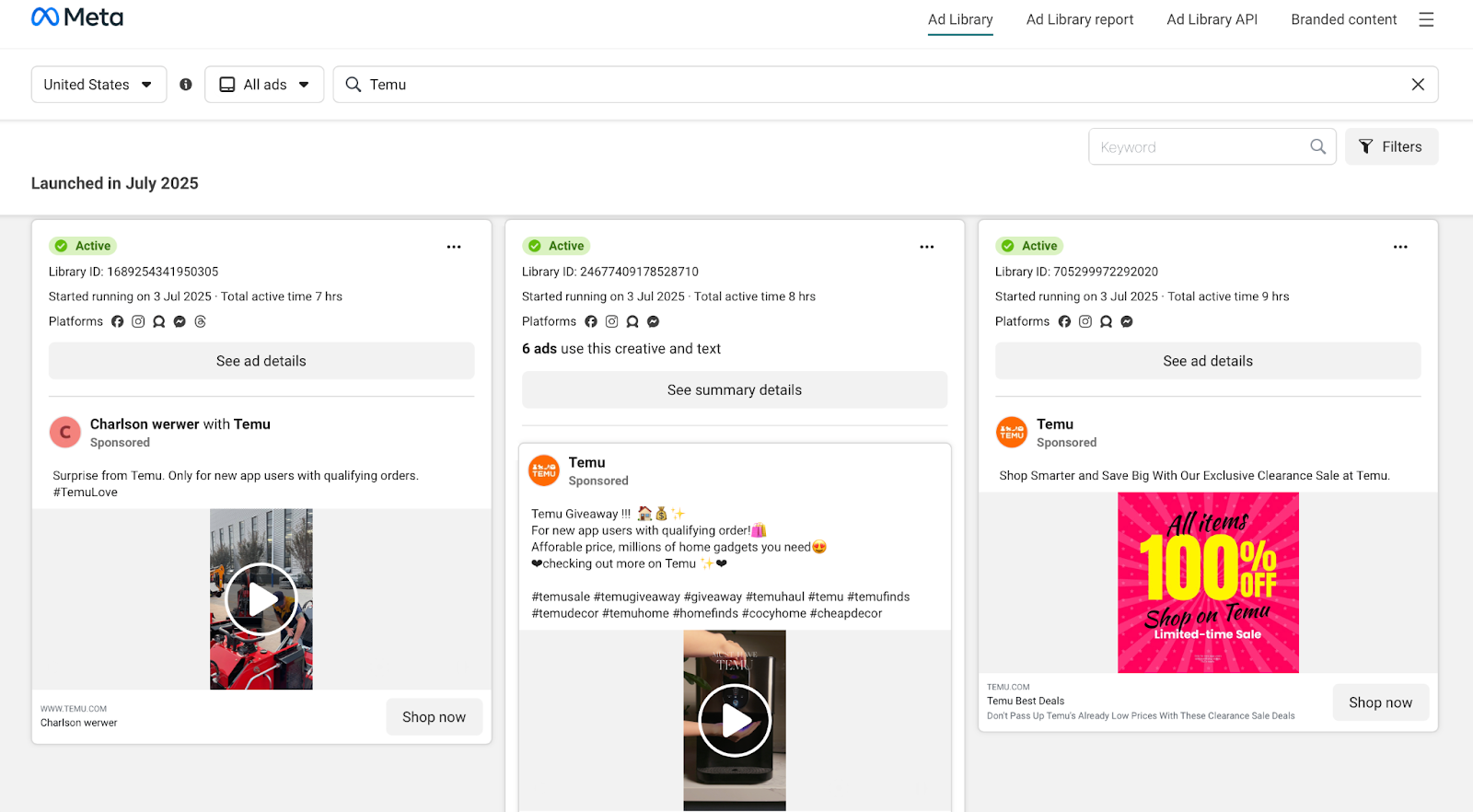
Task: Click Messenger icon on the 6 ads card
Action: [654, 321]
